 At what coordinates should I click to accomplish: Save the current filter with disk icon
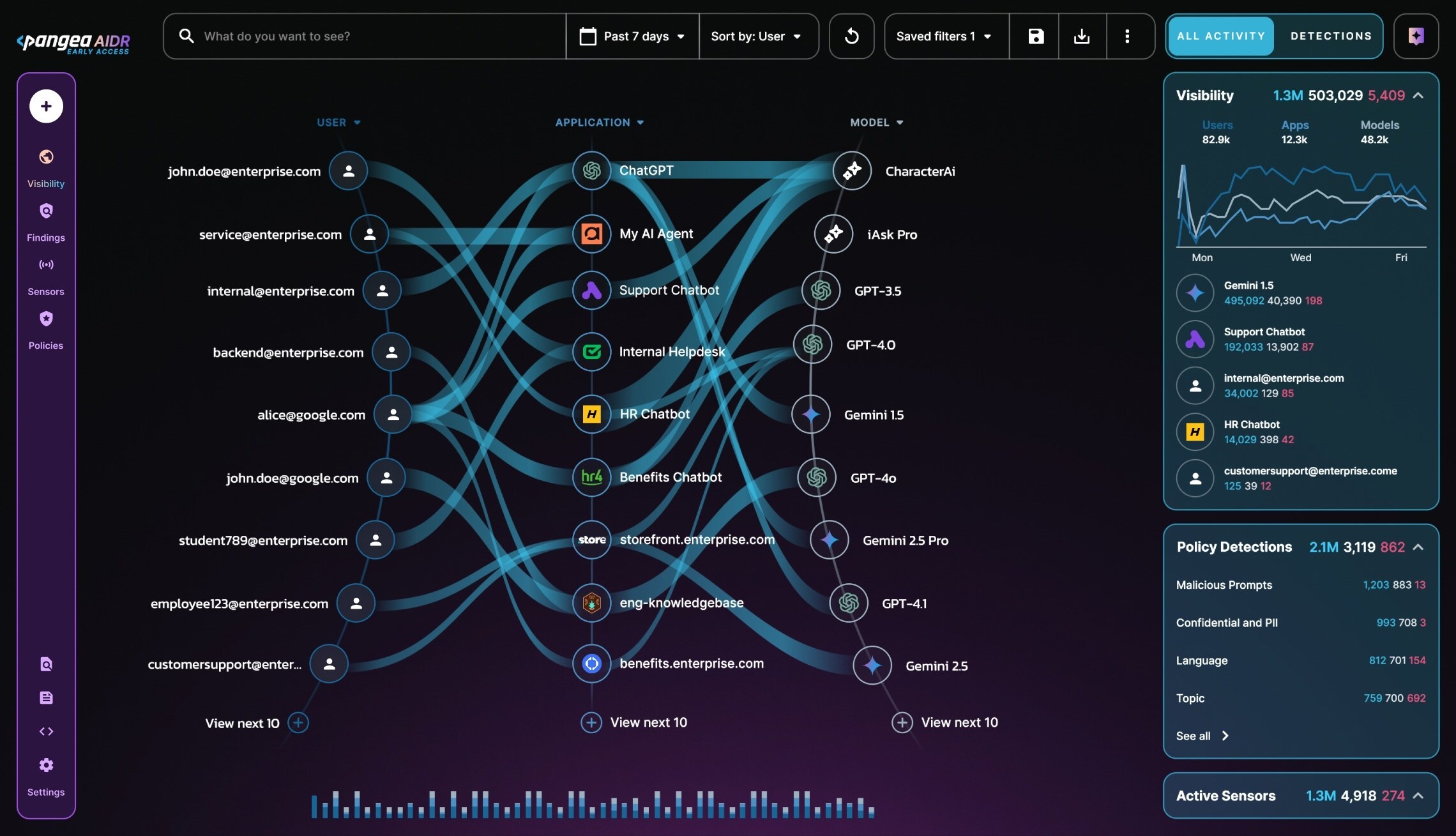click(x=1035, y=36)
